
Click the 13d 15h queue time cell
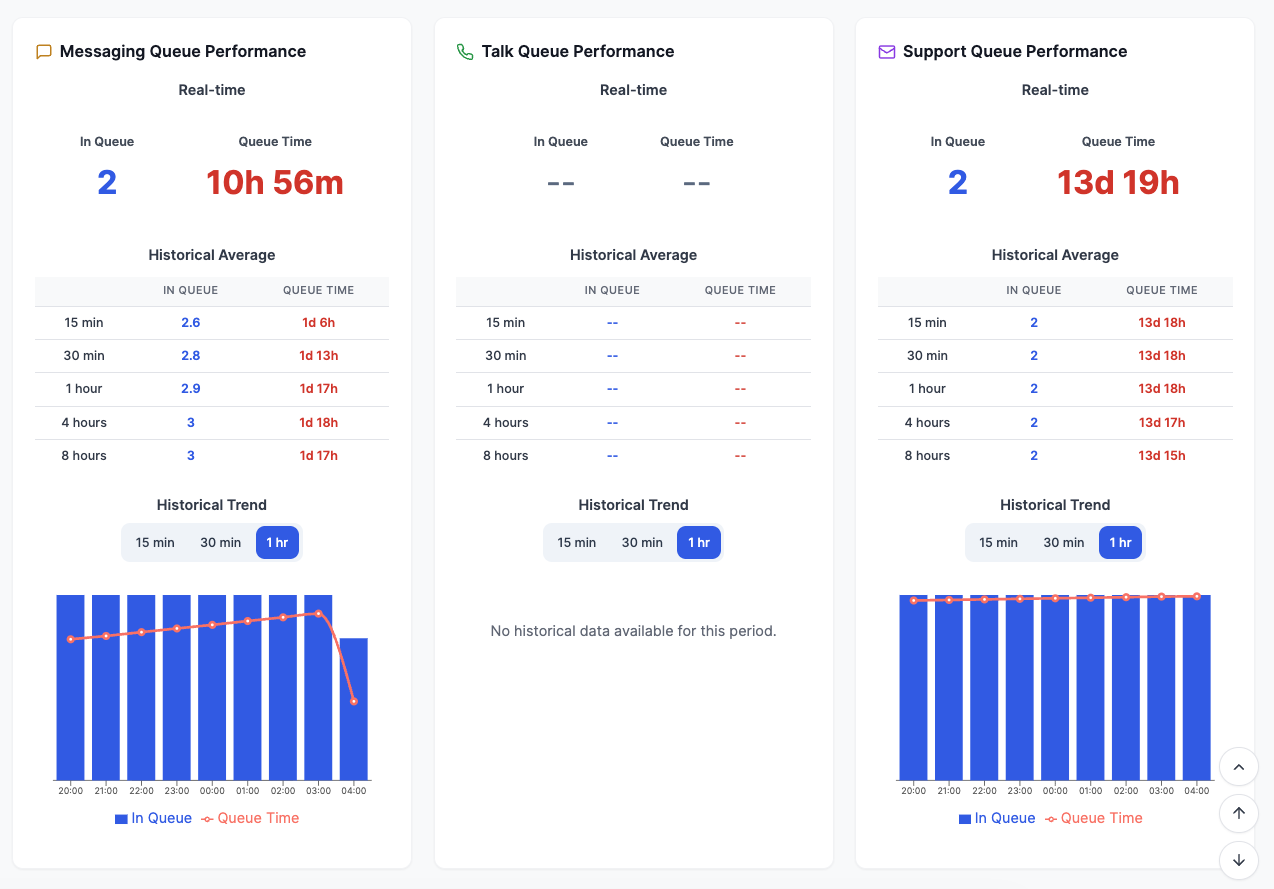(x=1162, y=456)
